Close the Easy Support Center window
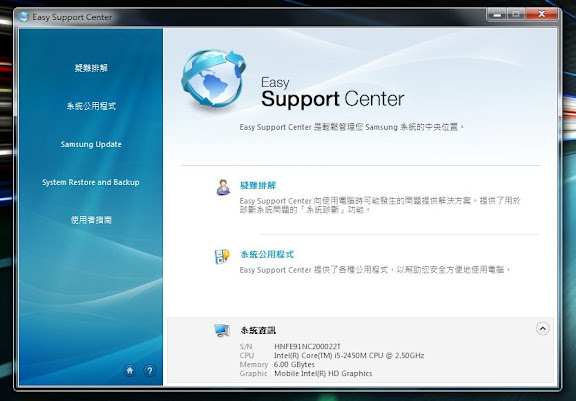The width and height of the screenshot is (576, 401). click(x=541, y=15)
